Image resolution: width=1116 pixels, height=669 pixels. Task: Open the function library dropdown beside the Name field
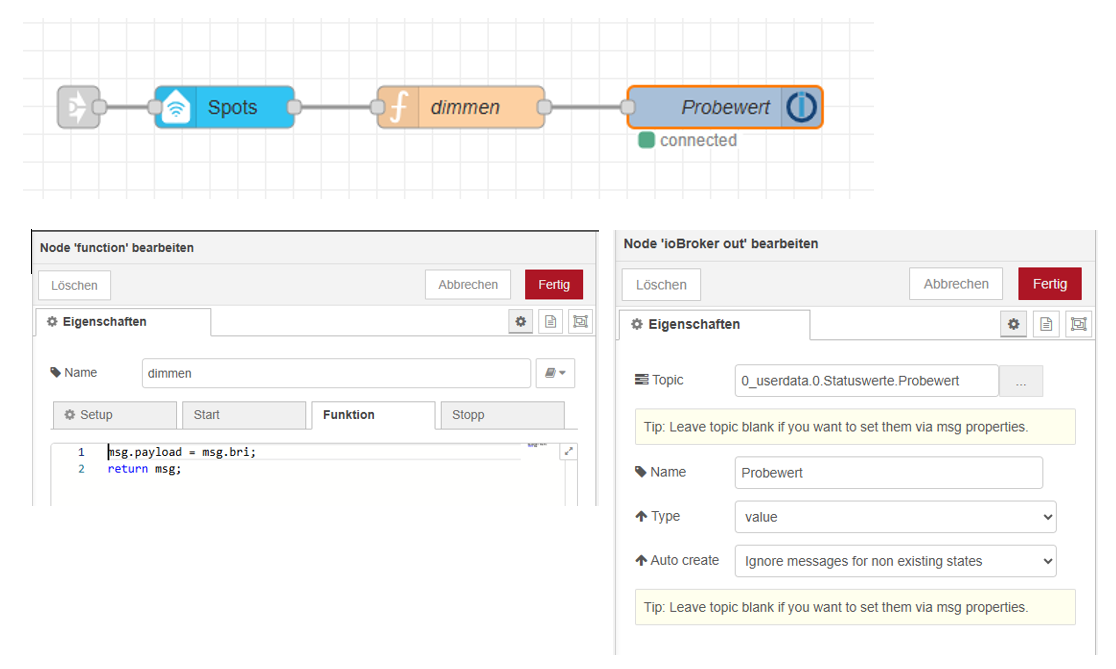pyautogui.click(x=556, y=373)
